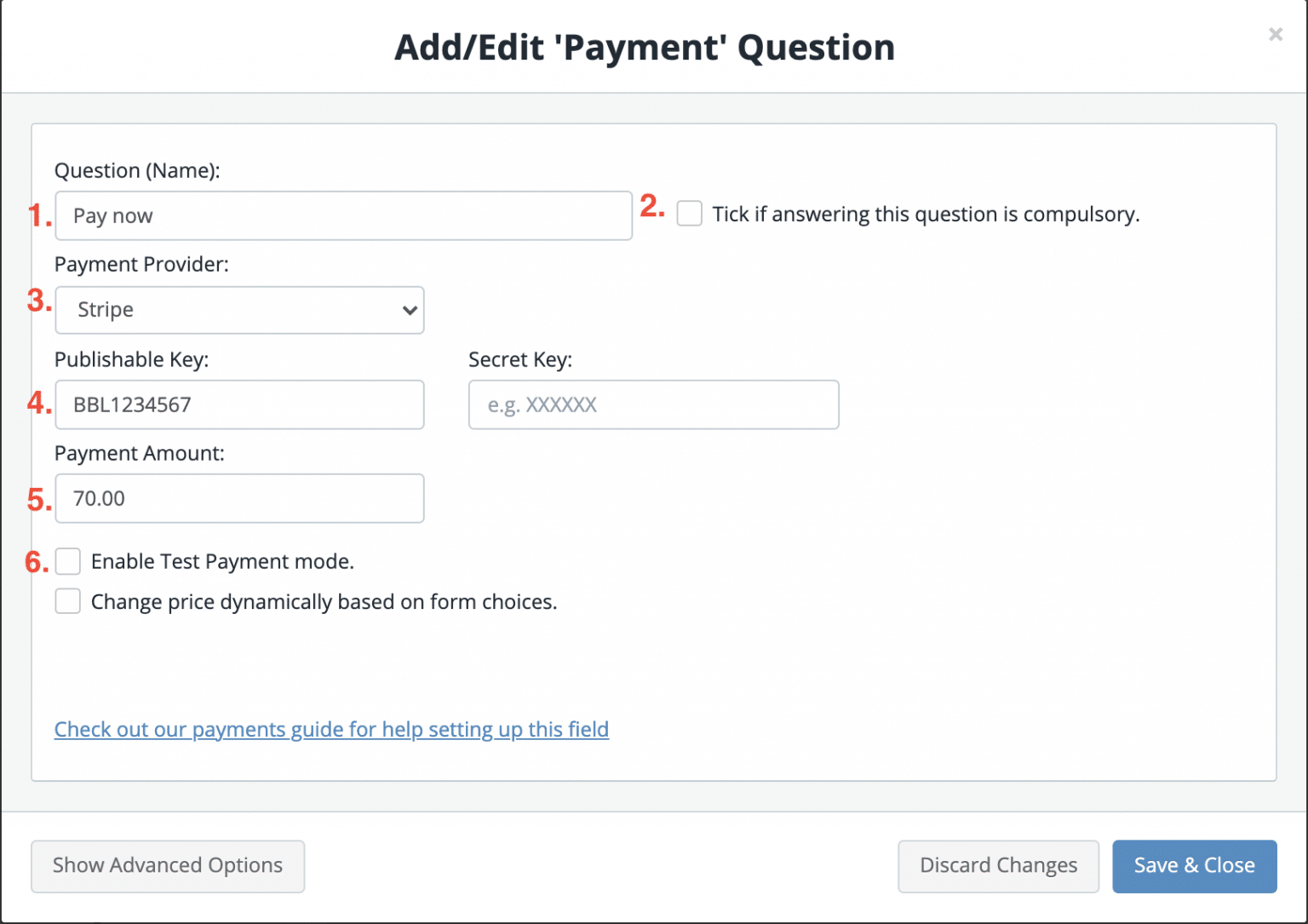This screenshot has width=1308, height=924.
Task: Enable Test Payment mode
Action: (67, 561)
